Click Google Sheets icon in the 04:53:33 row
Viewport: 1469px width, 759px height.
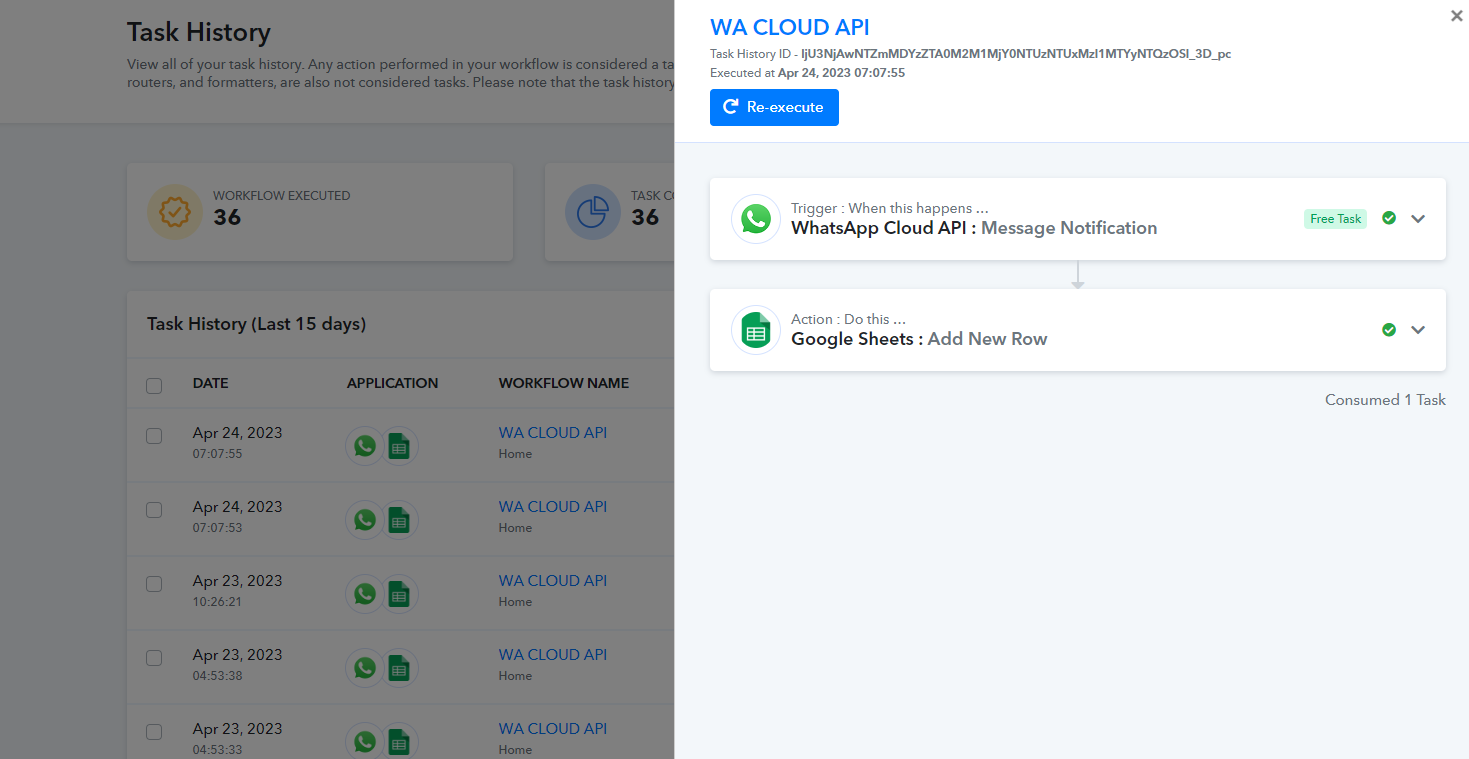click(399, 742)
